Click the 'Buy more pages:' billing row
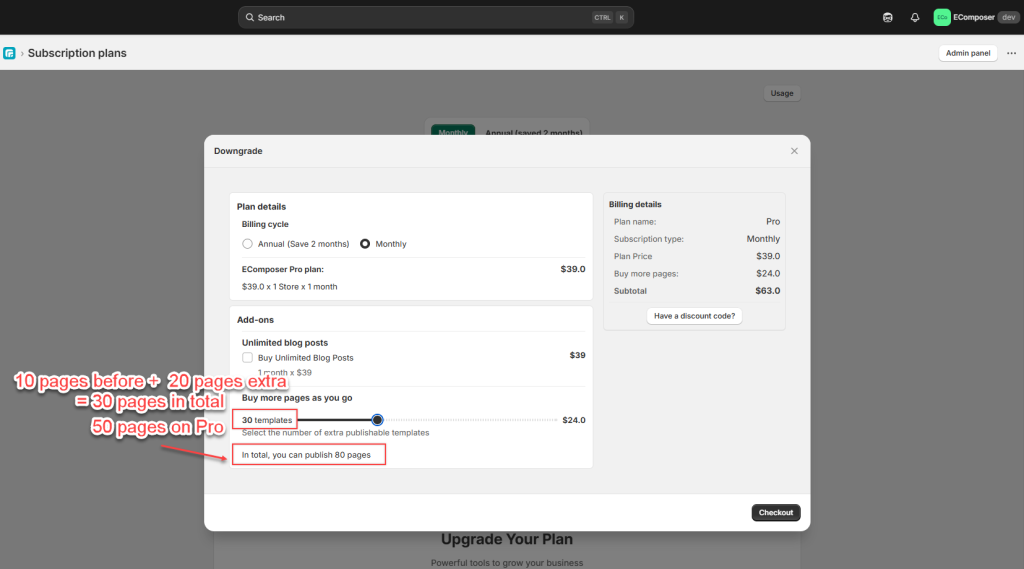This screenshot has width=1024, height=569. 697,274
